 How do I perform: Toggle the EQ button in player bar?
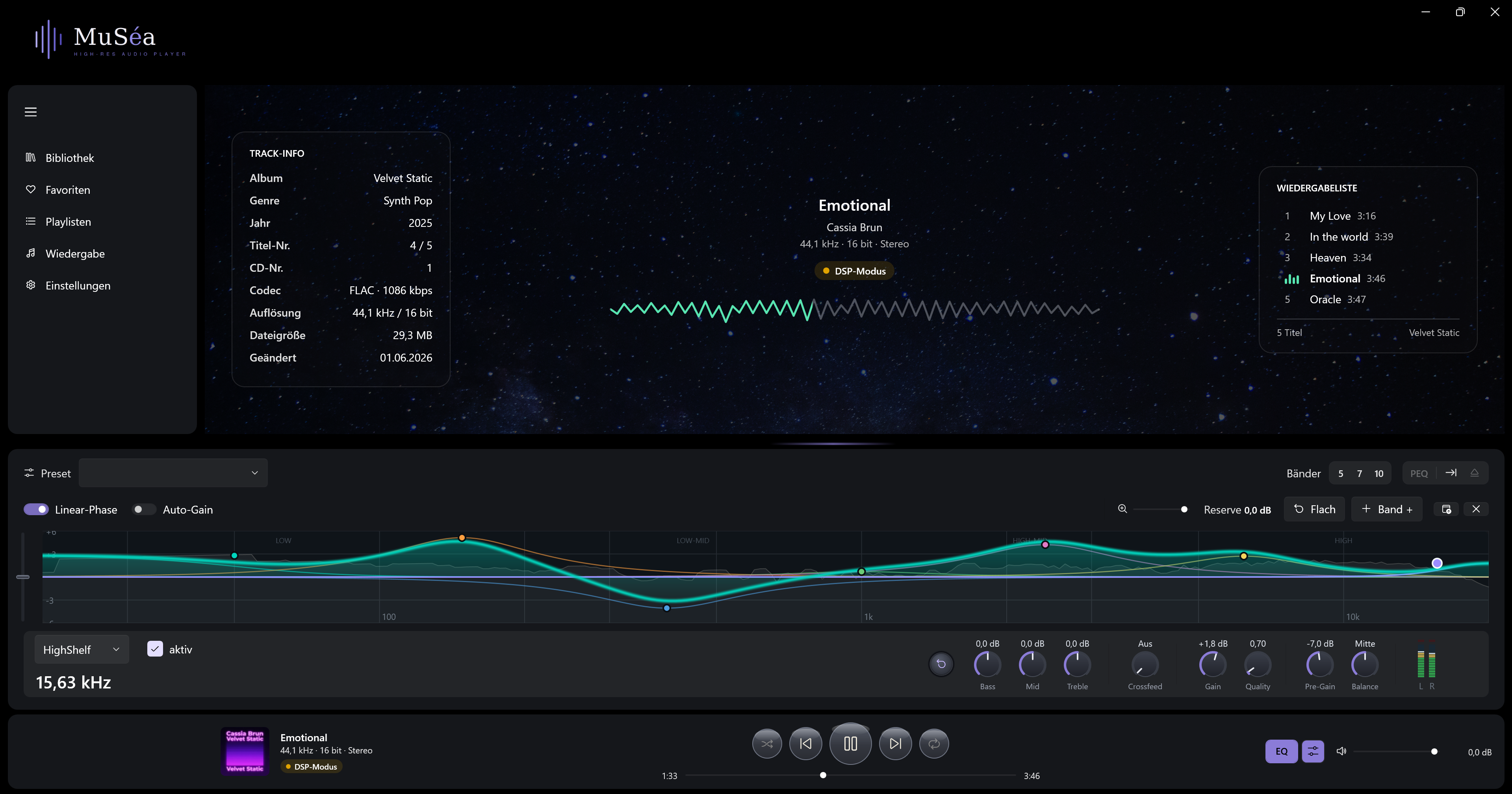point(1281,751)
